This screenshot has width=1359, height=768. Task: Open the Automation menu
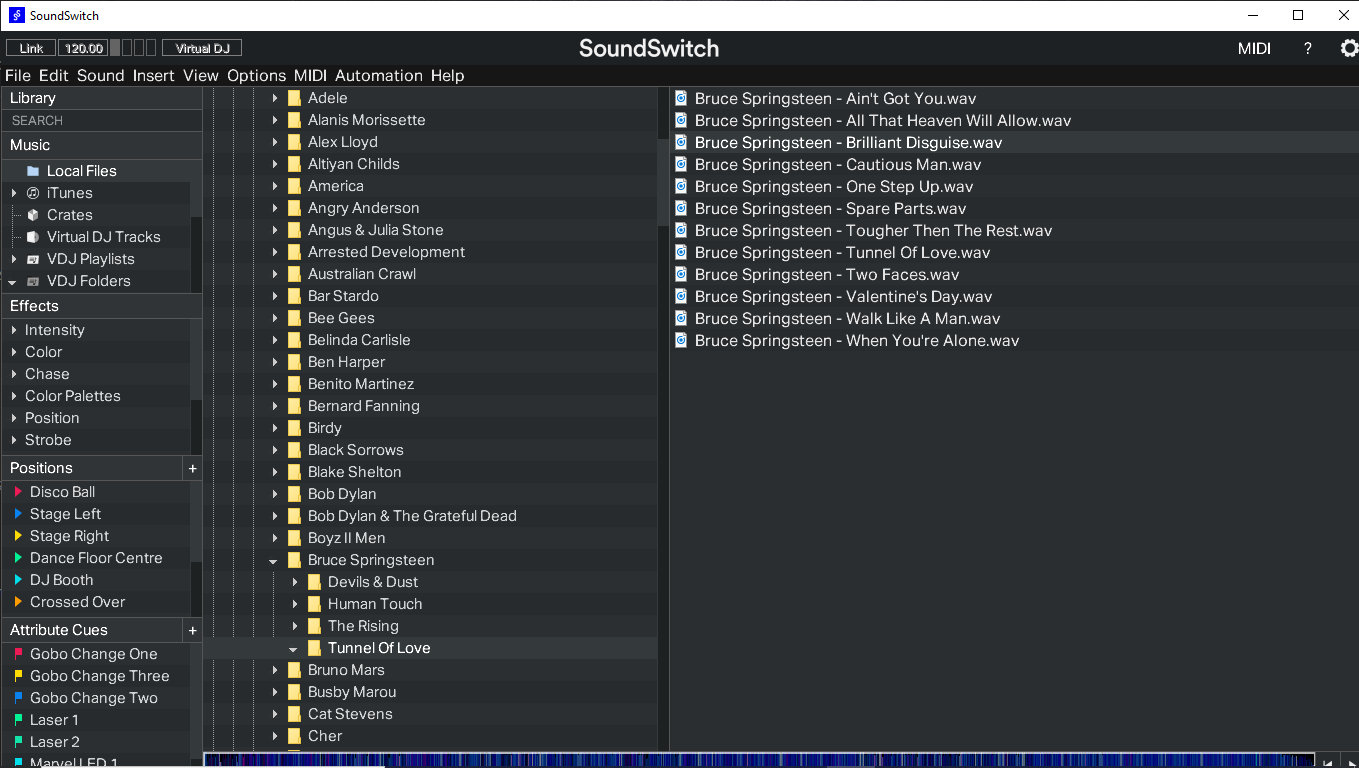pyautogui.click(x=379, y=75)
